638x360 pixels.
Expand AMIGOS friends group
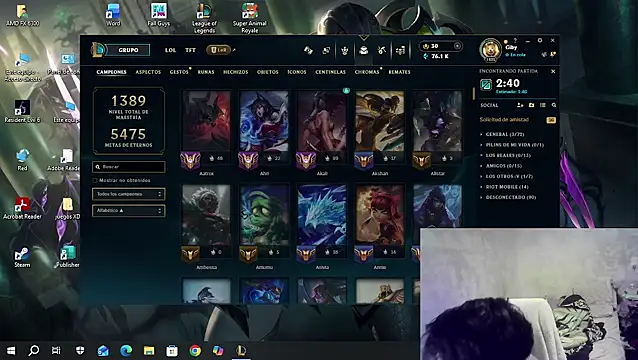pos(503,166)
